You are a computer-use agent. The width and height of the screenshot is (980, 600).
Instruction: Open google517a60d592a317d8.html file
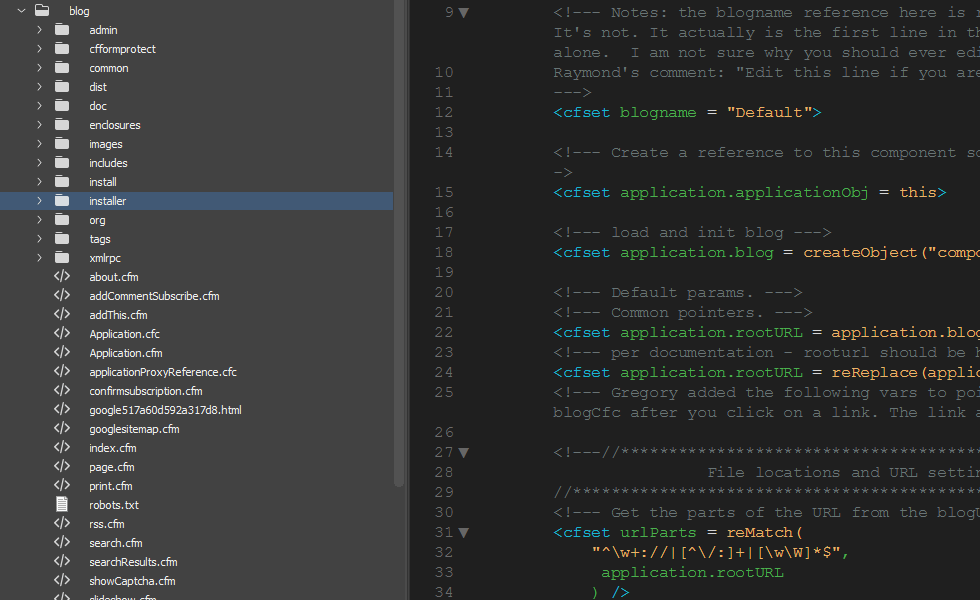pos(165,410)
